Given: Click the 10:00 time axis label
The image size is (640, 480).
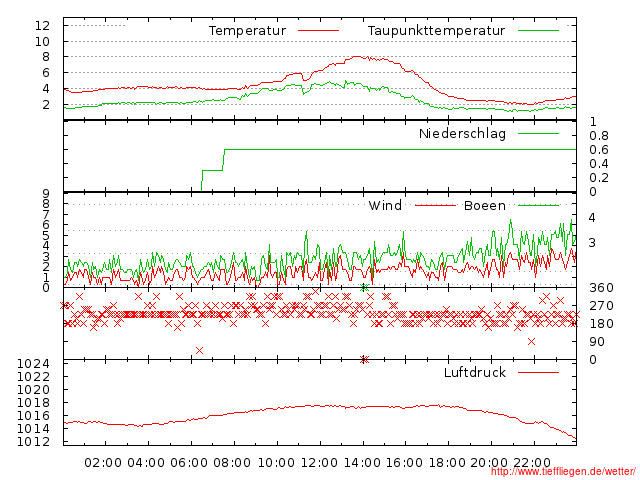Looking at the screenshot, I should [x=276, y=463].
